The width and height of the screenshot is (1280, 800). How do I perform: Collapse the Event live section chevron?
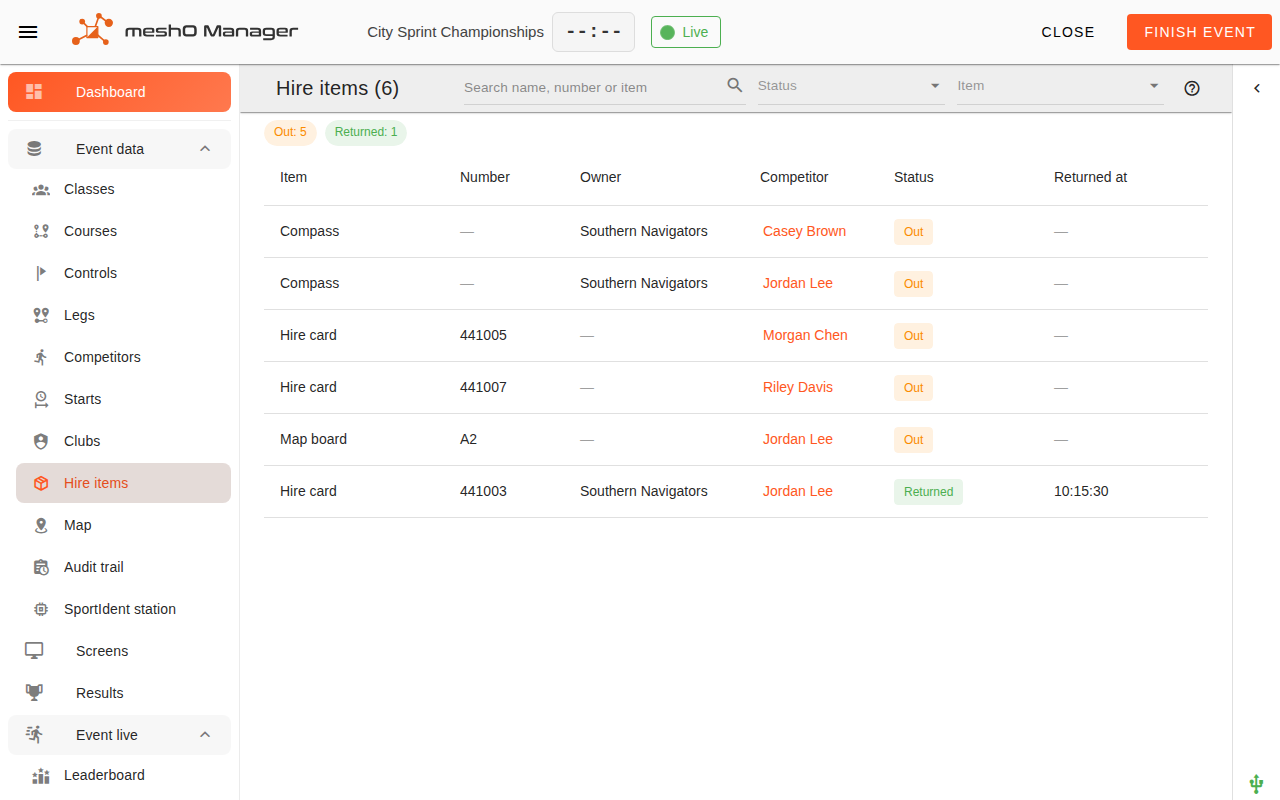click(205, 735)
